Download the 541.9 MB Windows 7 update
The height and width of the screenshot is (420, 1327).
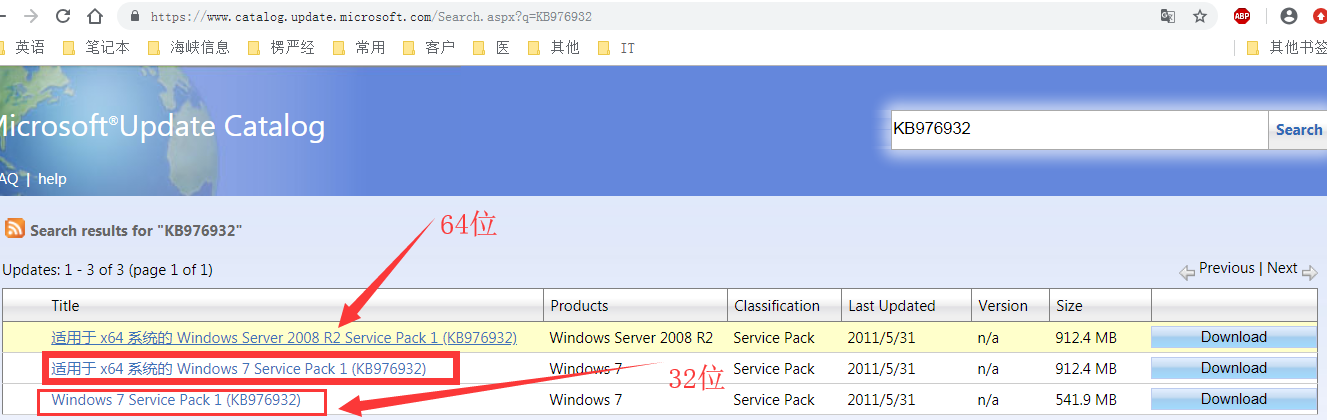(x=1234, y=399)
